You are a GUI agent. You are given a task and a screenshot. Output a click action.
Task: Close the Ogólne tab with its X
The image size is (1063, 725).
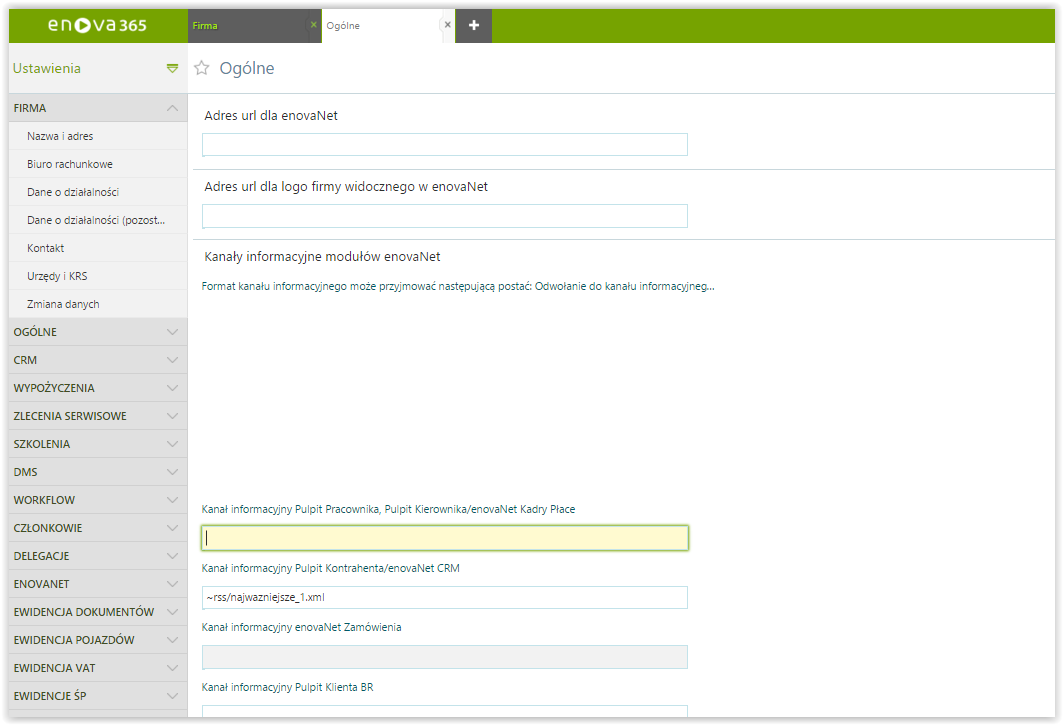tap(447, 25)
